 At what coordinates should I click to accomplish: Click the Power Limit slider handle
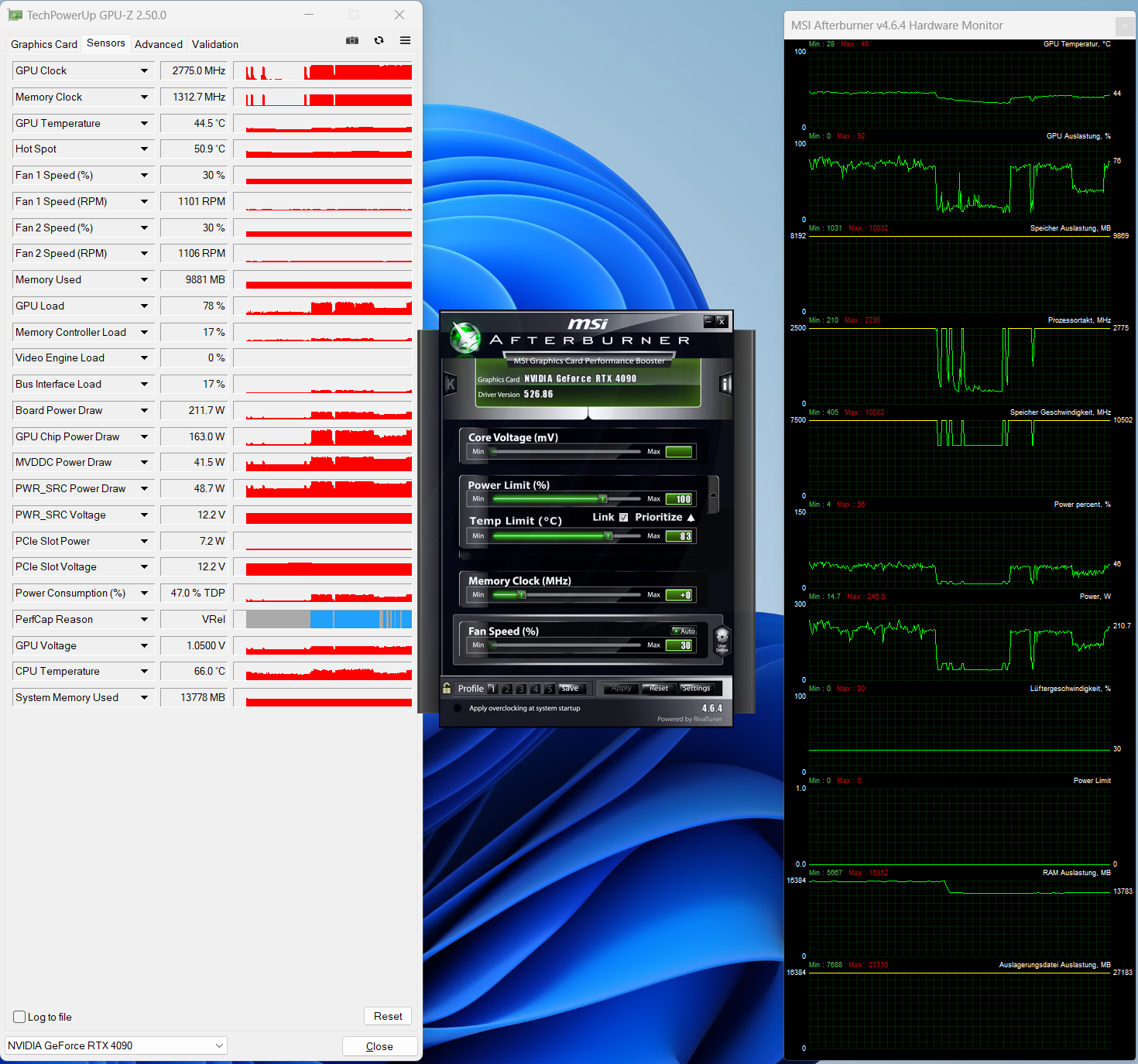(603, 498)
